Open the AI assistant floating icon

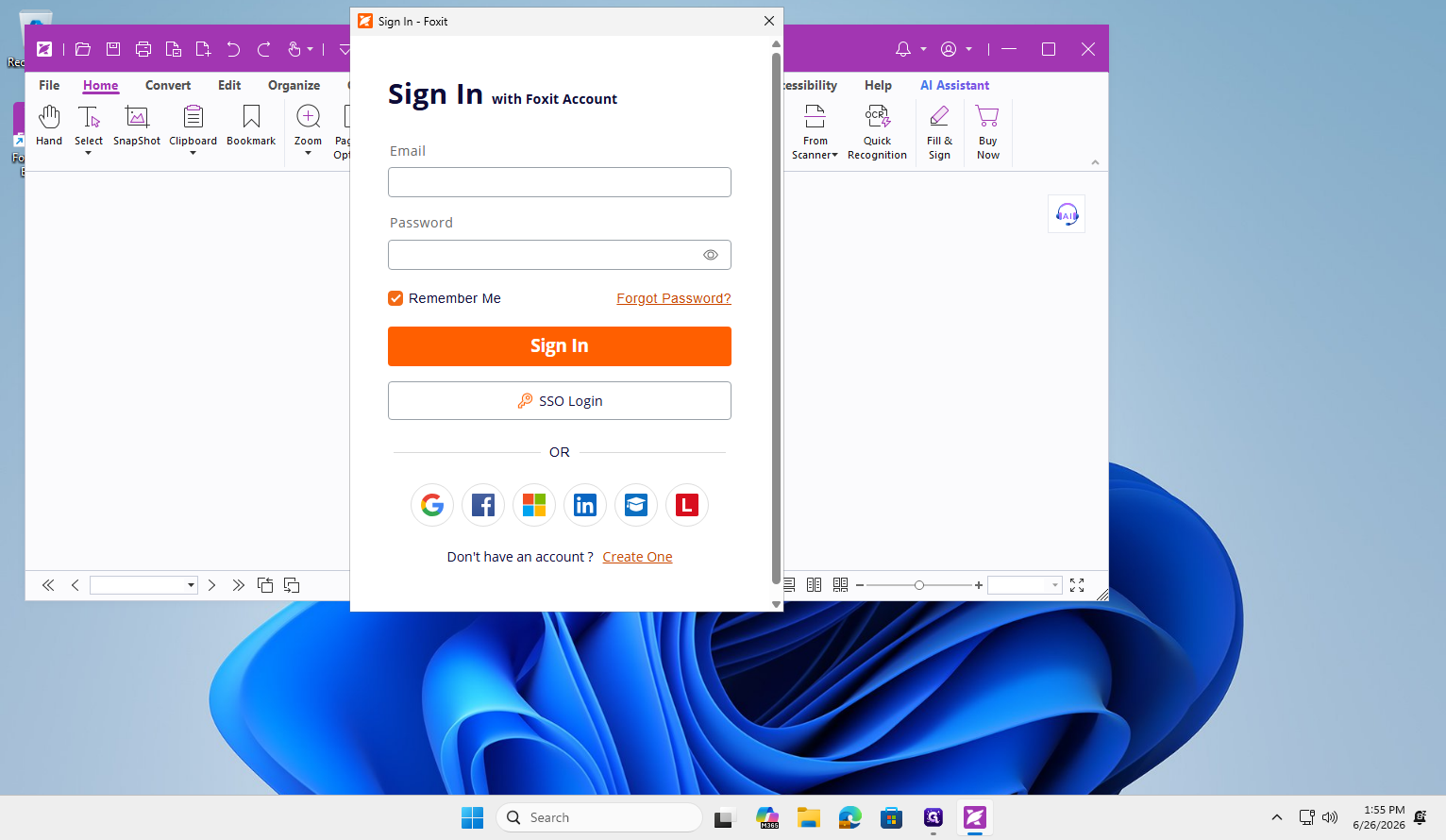(1067, 214)
